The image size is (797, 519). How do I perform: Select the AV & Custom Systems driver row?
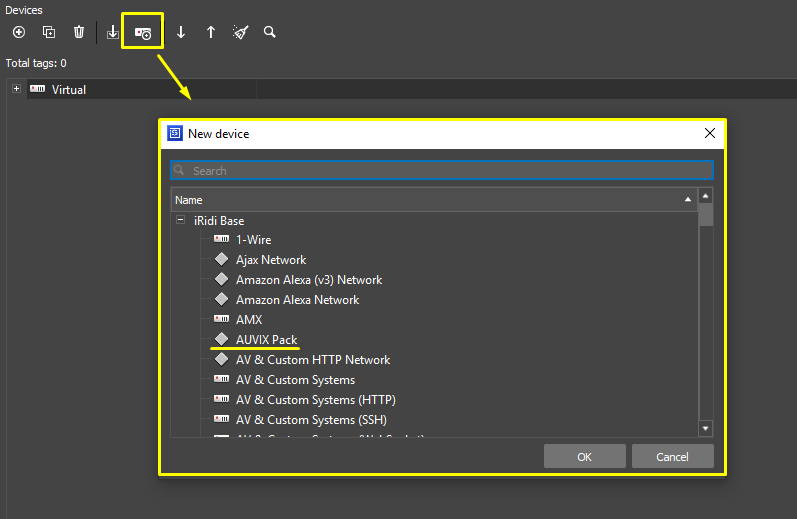point(295,380)
